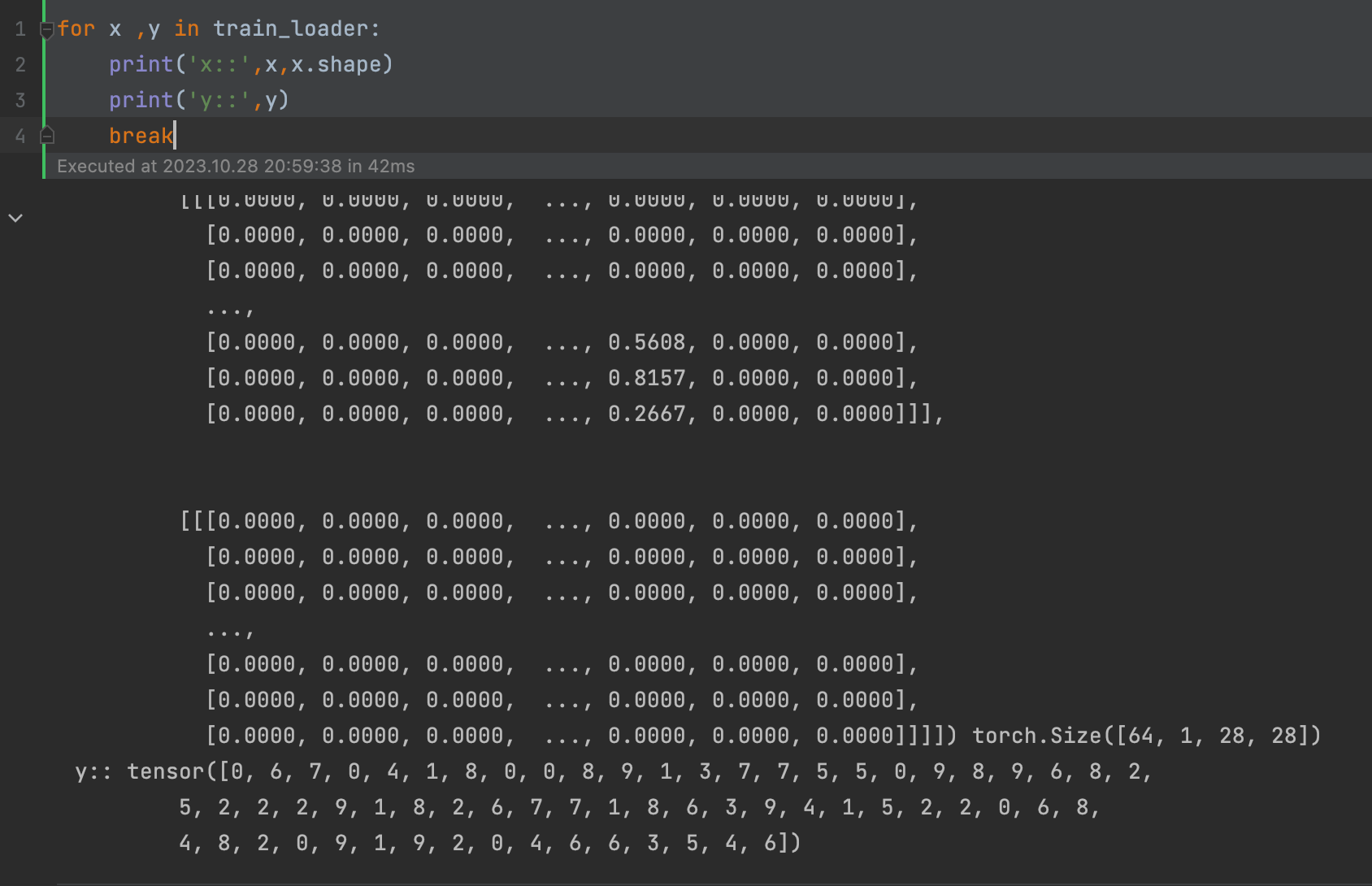This screenshot has width=1372, height=886.
Task: Click the 'train_loader' identifier in code
Action: [x=292, y=28]
